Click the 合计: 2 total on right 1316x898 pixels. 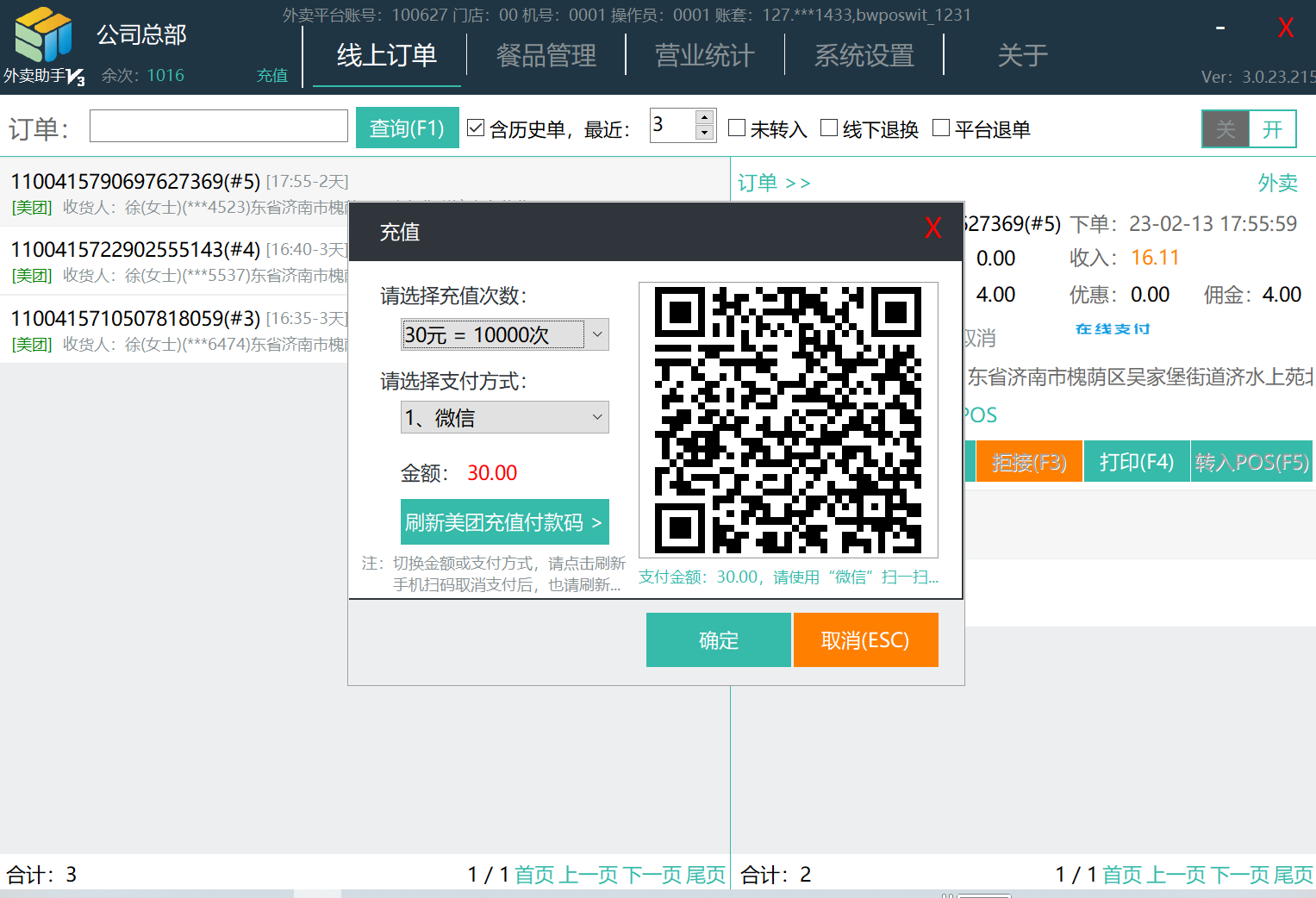(x=776, y=875)
